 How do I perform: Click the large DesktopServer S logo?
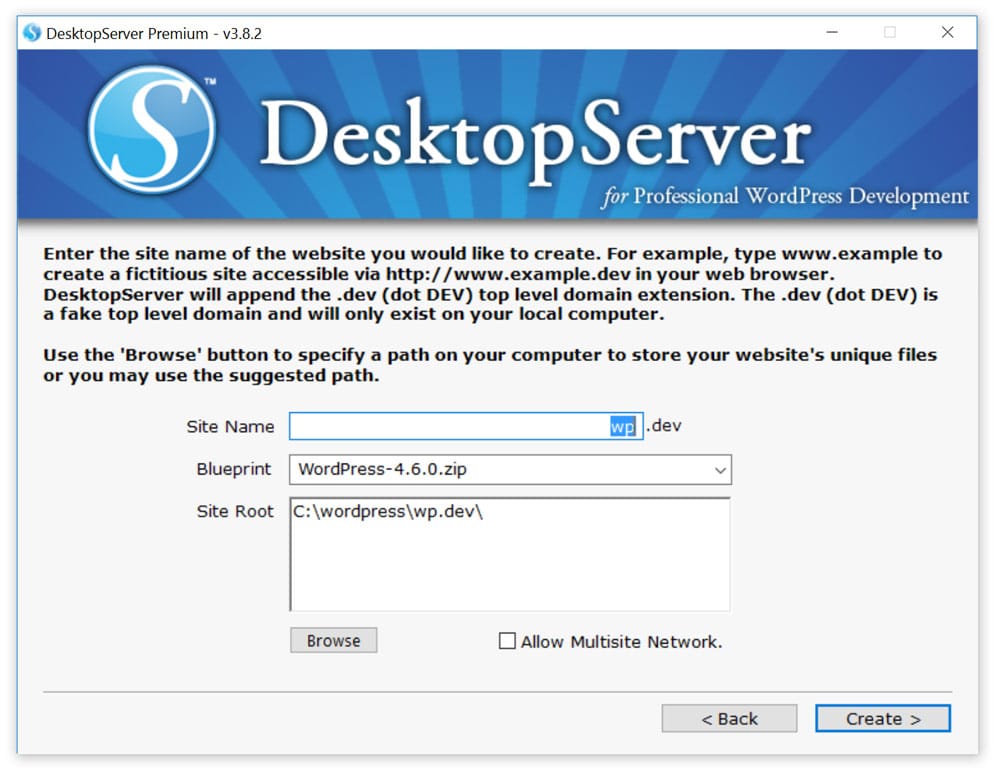[152, 129]
